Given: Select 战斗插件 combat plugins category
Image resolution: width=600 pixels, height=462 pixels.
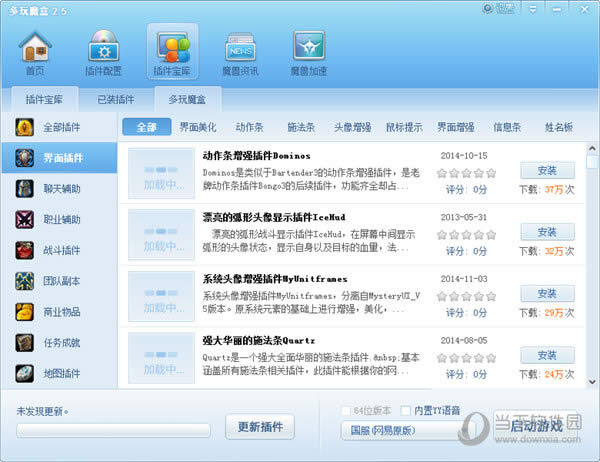Looking at the screenshot, I should coord(58,250).
